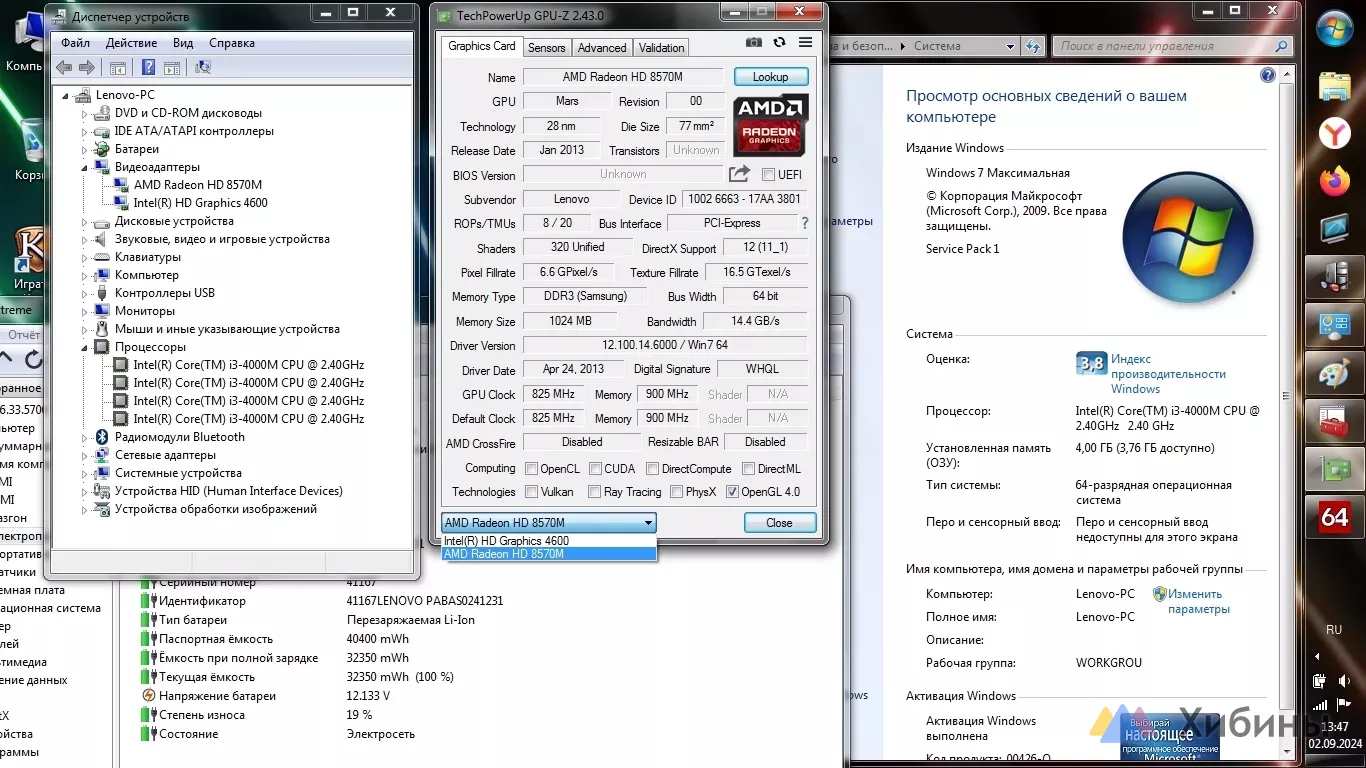Click the back arrow in Device Manager toolbar

pos(64,68)
